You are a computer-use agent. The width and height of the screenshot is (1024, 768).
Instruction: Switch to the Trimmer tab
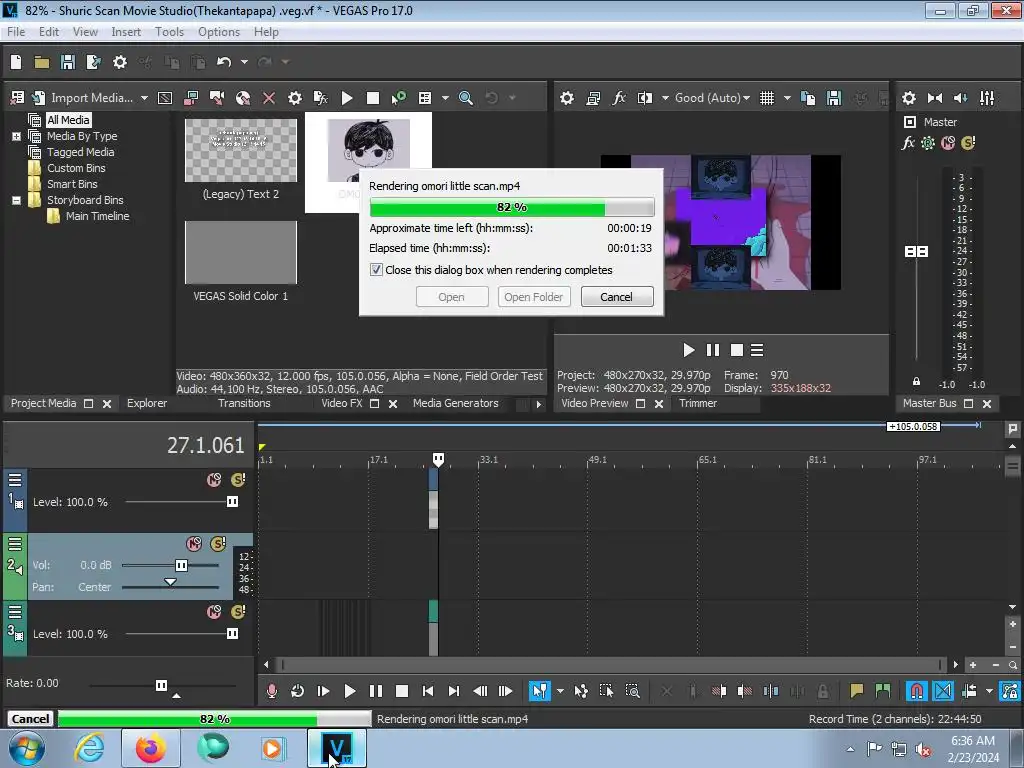[x=697, y=404]
